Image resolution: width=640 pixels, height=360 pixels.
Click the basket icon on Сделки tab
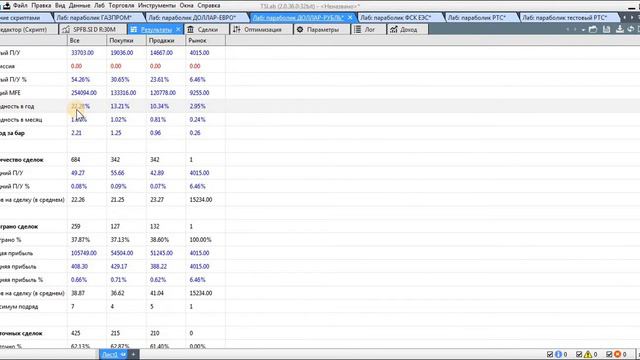pyautogui.click(x=191, y=29)
